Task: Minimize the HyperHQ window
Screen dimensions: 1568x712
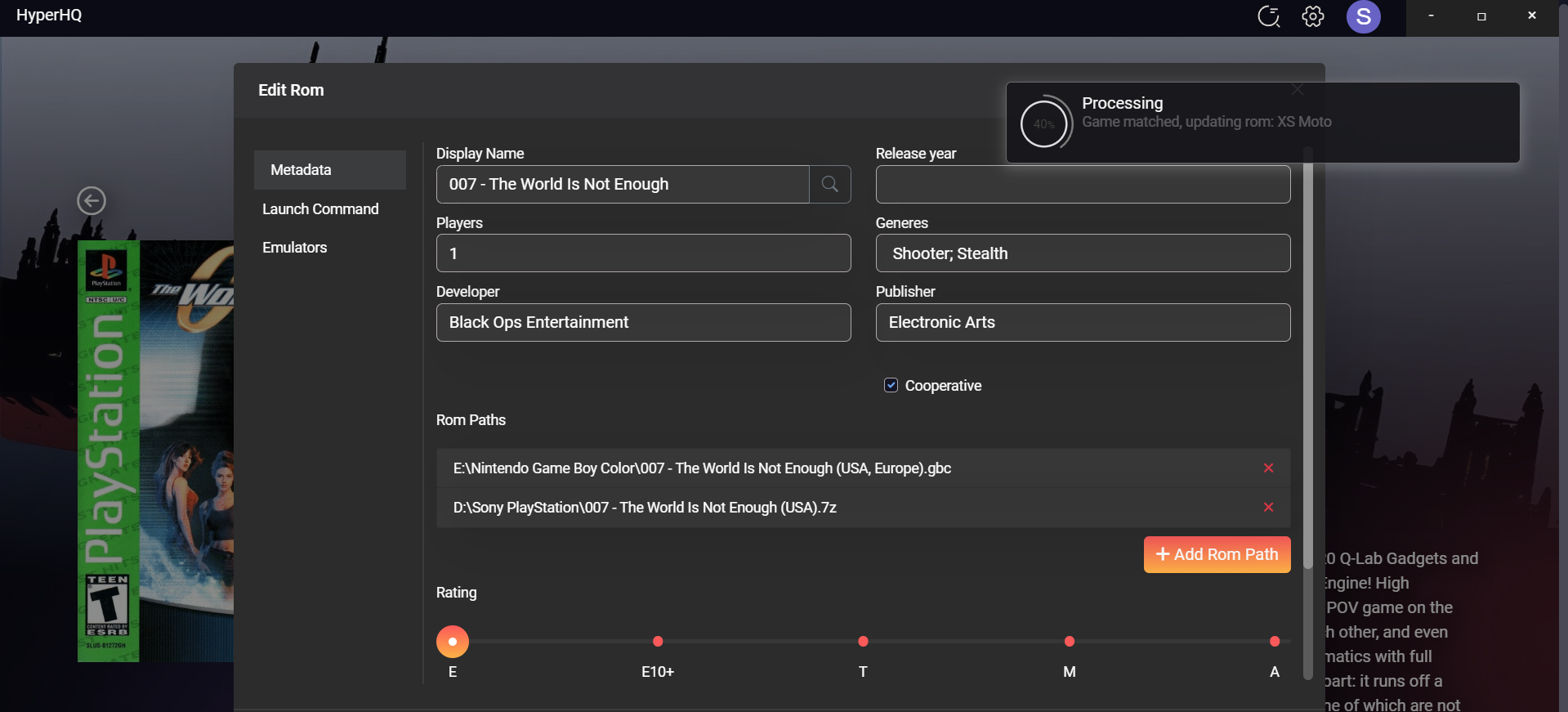Action: pyautogui.click(x=1431, y=16)
